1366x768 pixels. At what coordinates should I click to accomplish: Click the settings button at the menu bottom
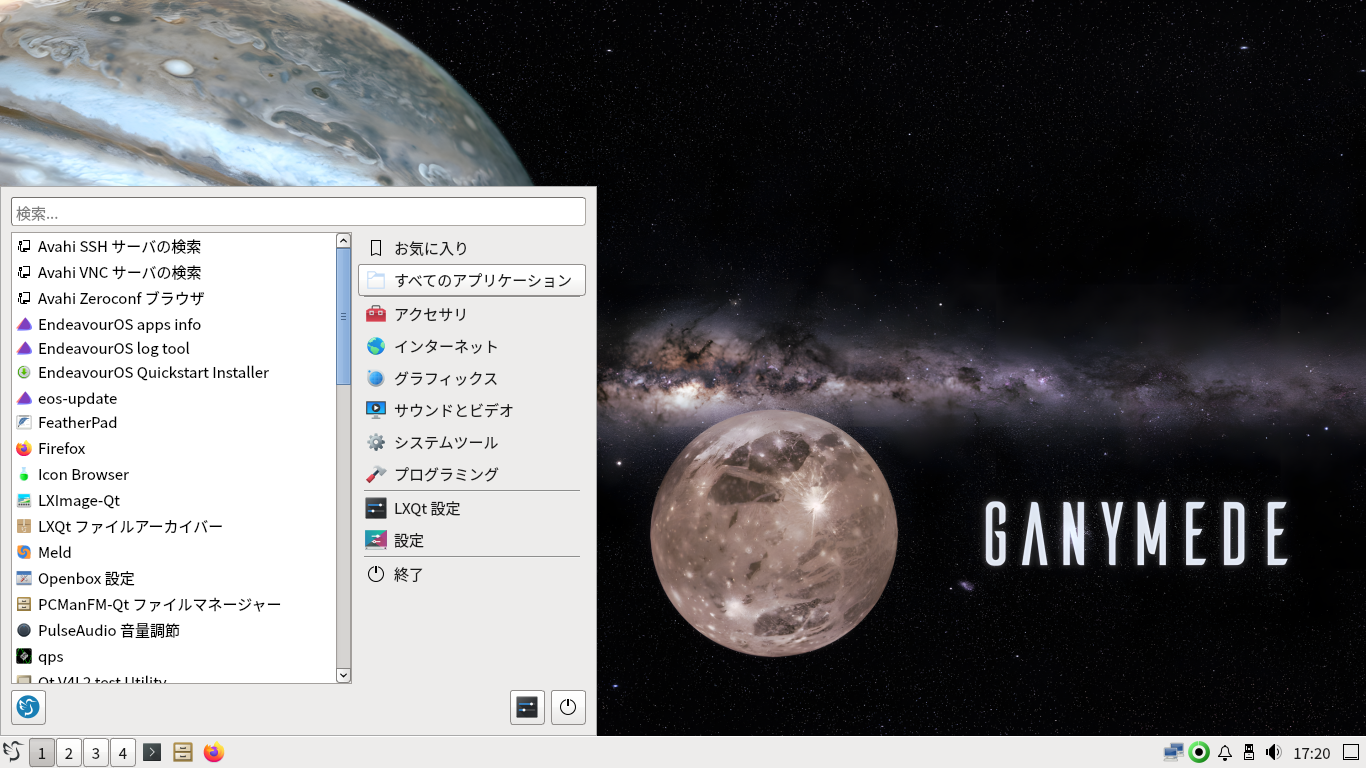[527, 707]
